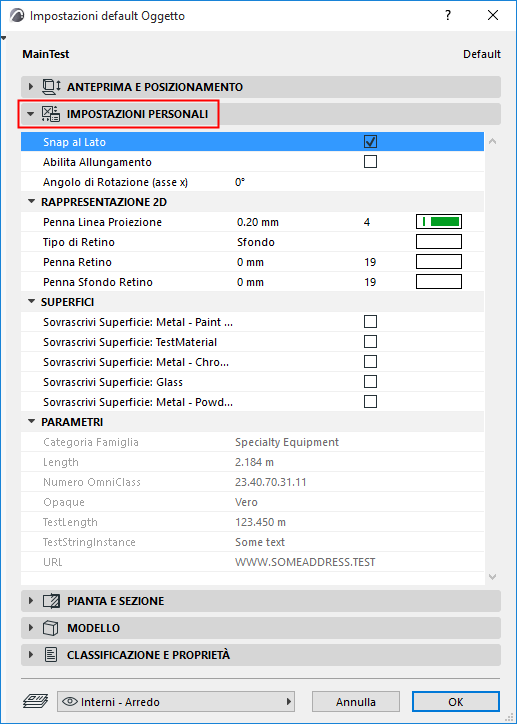Check Sovrascrivi Superficie: Metal - Paint
The height and width of the screenshot is (724, 517).
pos(370,322)
